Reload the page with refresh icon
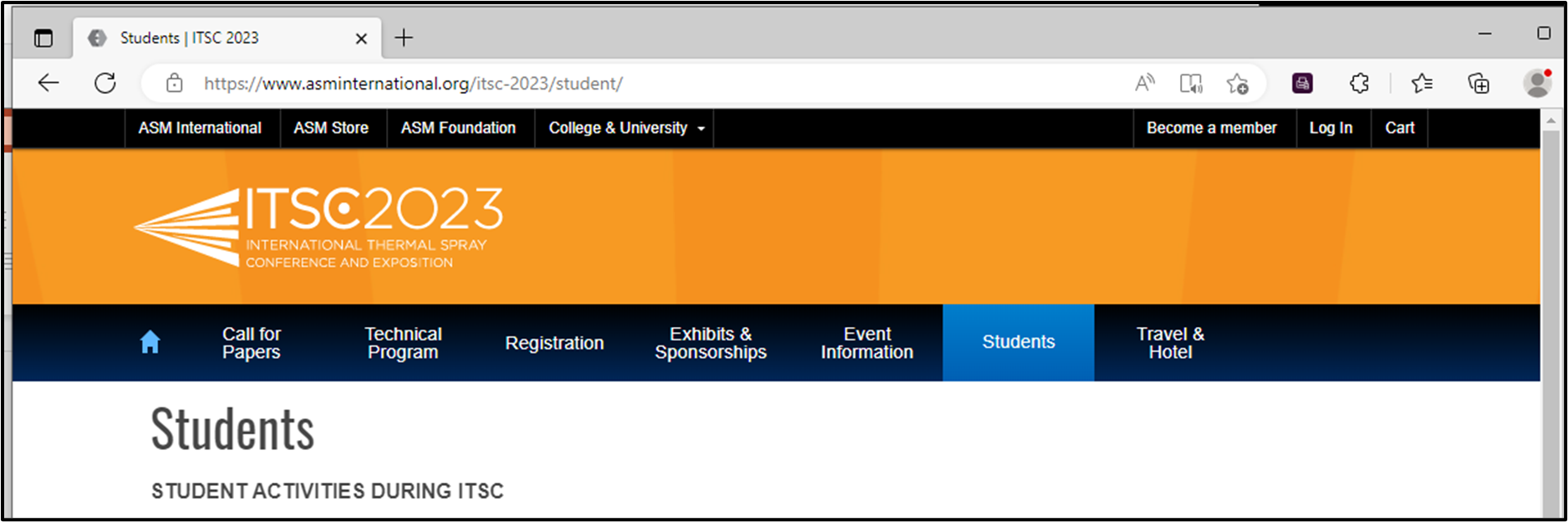Viewport: 1568px width, 522px height. (x=105, y=83)
